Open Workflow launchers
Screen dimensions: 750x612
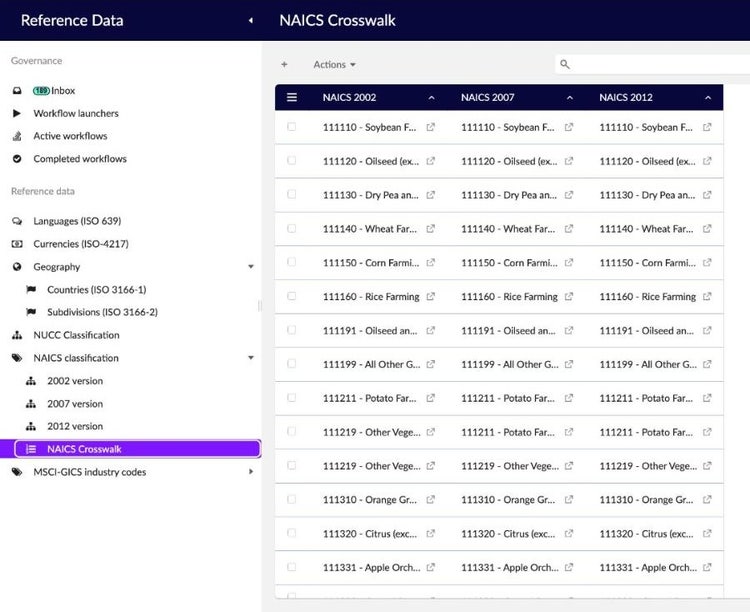76,113
